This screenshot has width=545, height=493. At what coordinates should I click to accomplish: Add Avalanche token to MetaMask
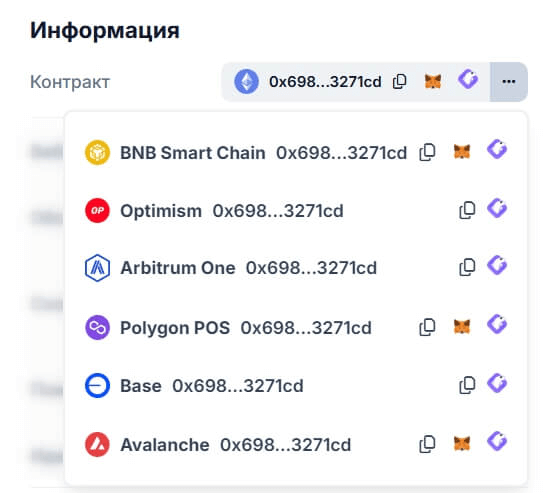click(462, 444)
